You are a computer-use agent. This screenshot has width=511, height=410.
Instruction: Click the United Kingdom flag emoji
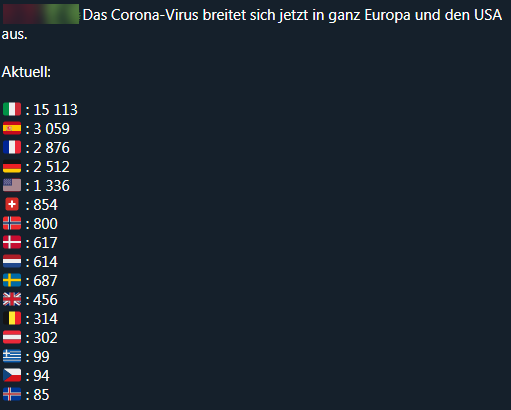[12, 299]
